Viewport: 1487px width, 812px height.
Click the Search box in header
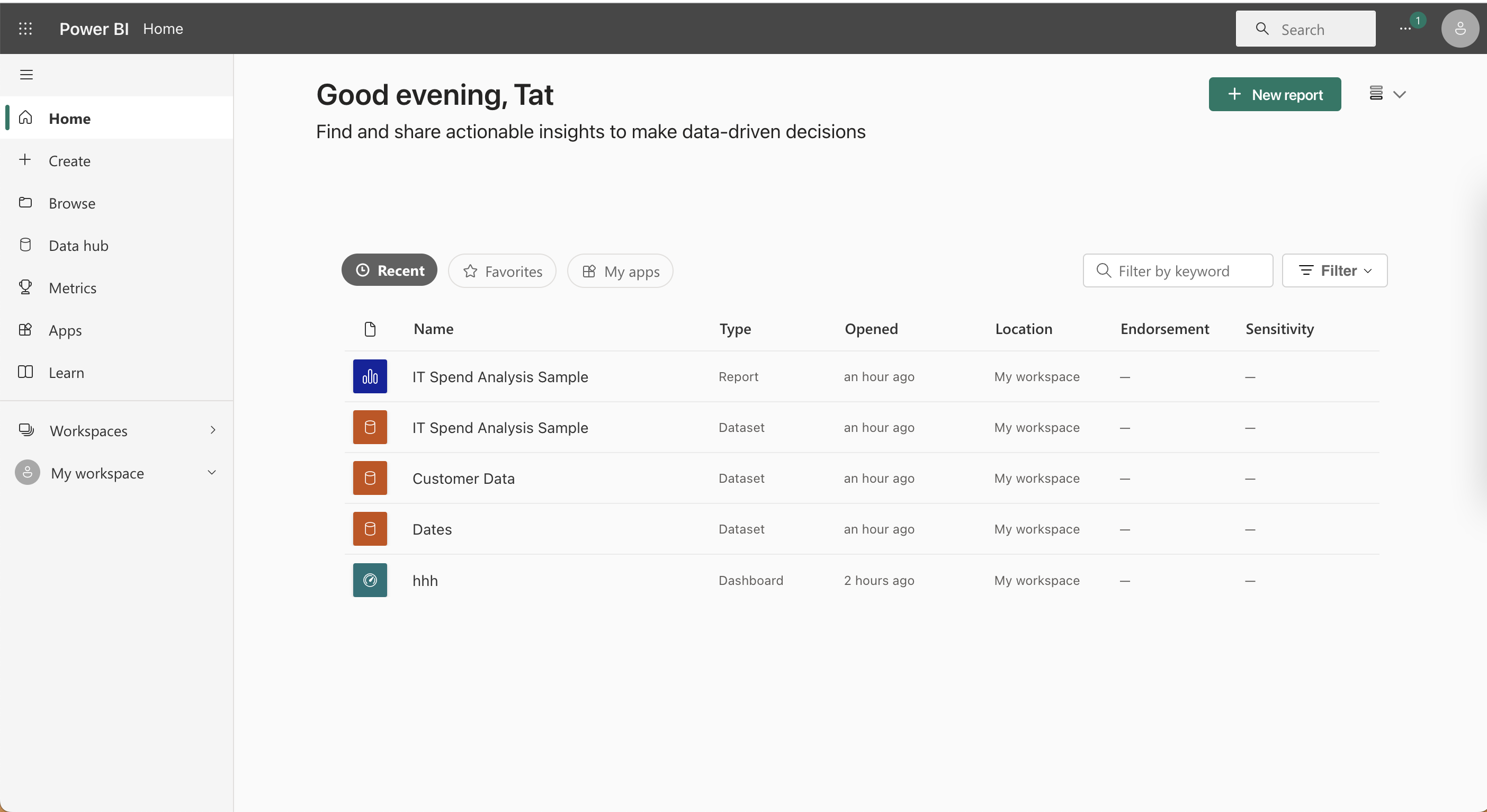point(1305,29)
